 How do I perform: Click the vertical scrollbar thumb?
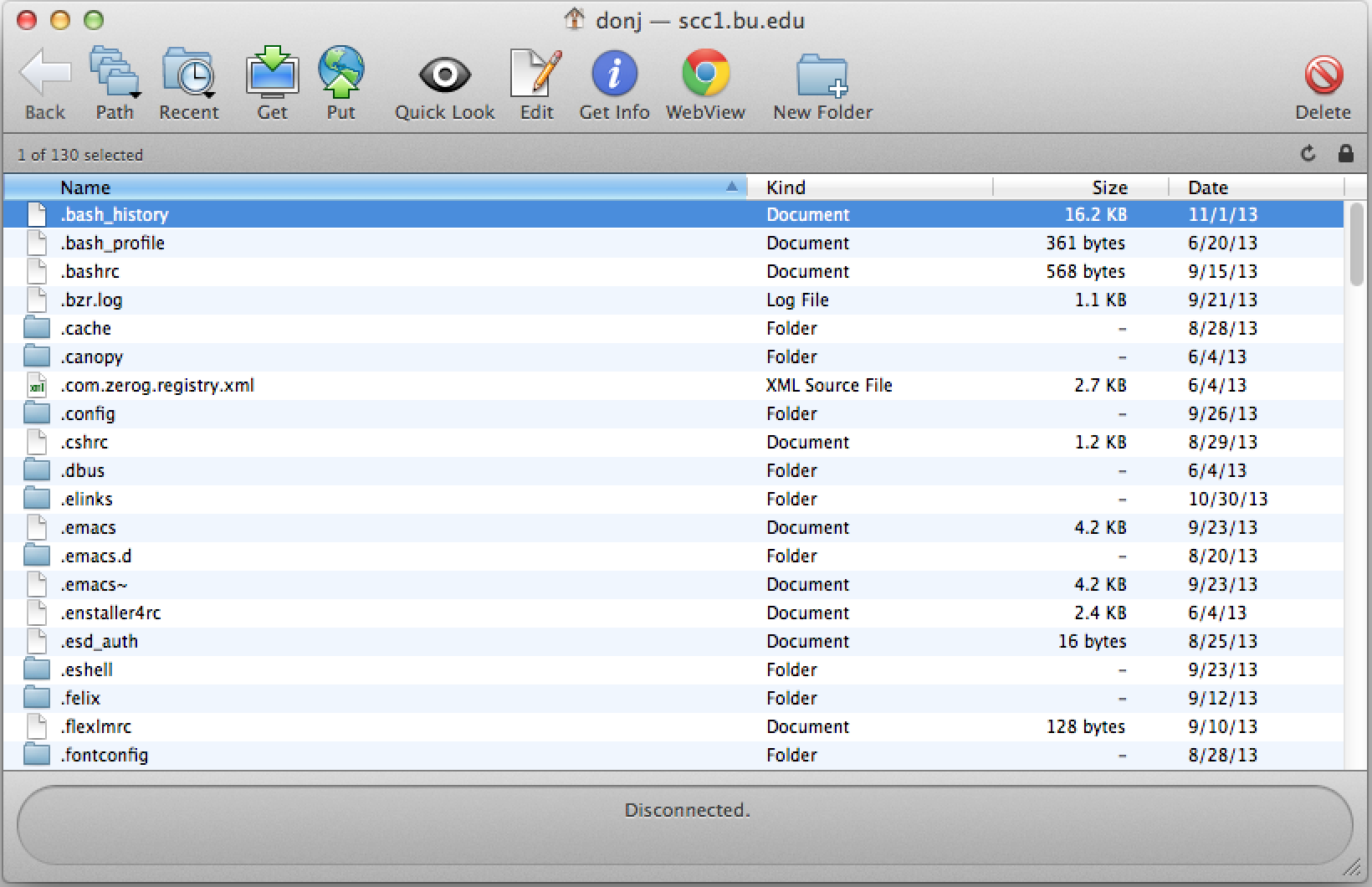point(1357,244)
